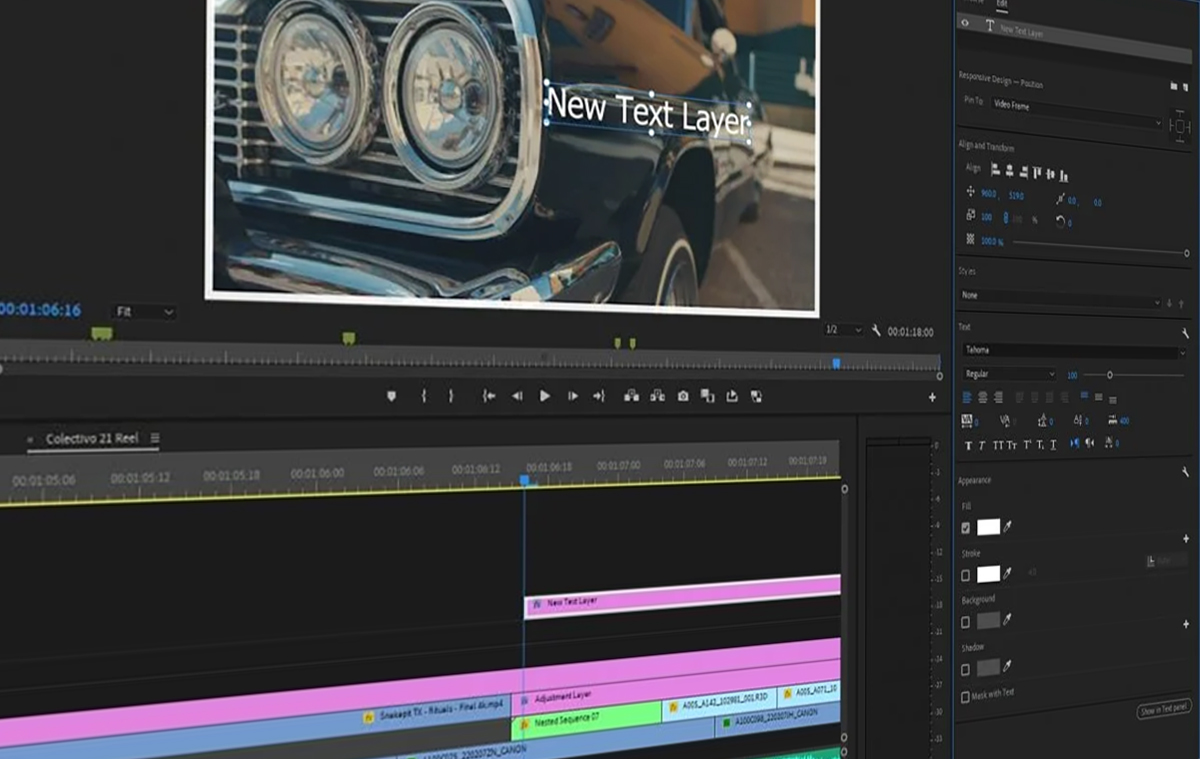Toggle Faux Bold text style
The height and width of the screenshot is (759, 1200).
pyautogui.click(x=968, y=445)
